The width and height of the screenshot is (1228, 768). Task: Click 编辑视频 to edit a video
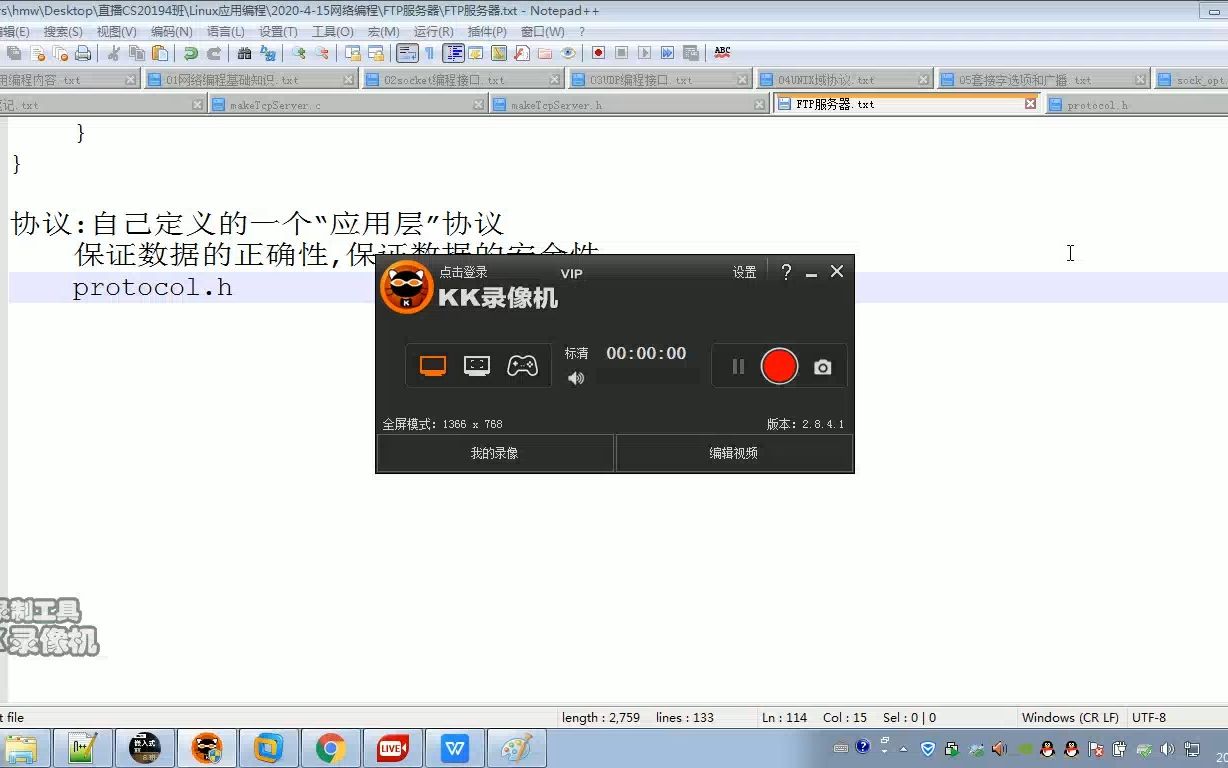734,453
